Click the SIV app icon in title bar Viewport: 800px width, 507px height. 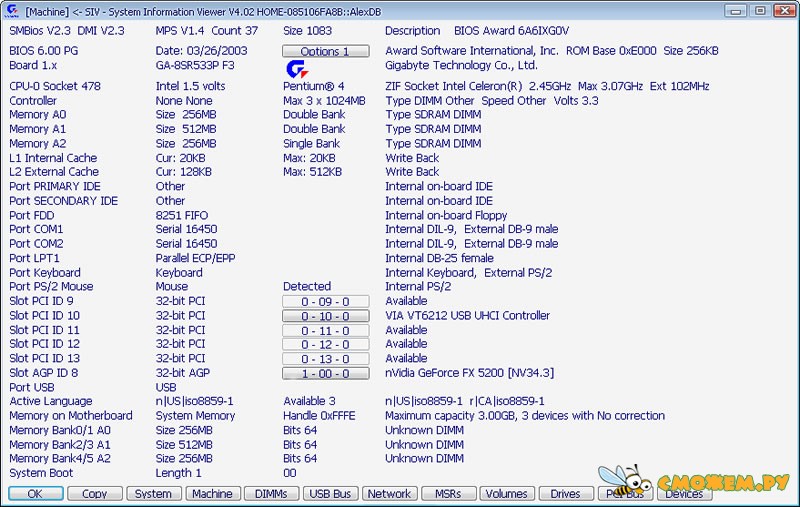[x=11, y=11]
